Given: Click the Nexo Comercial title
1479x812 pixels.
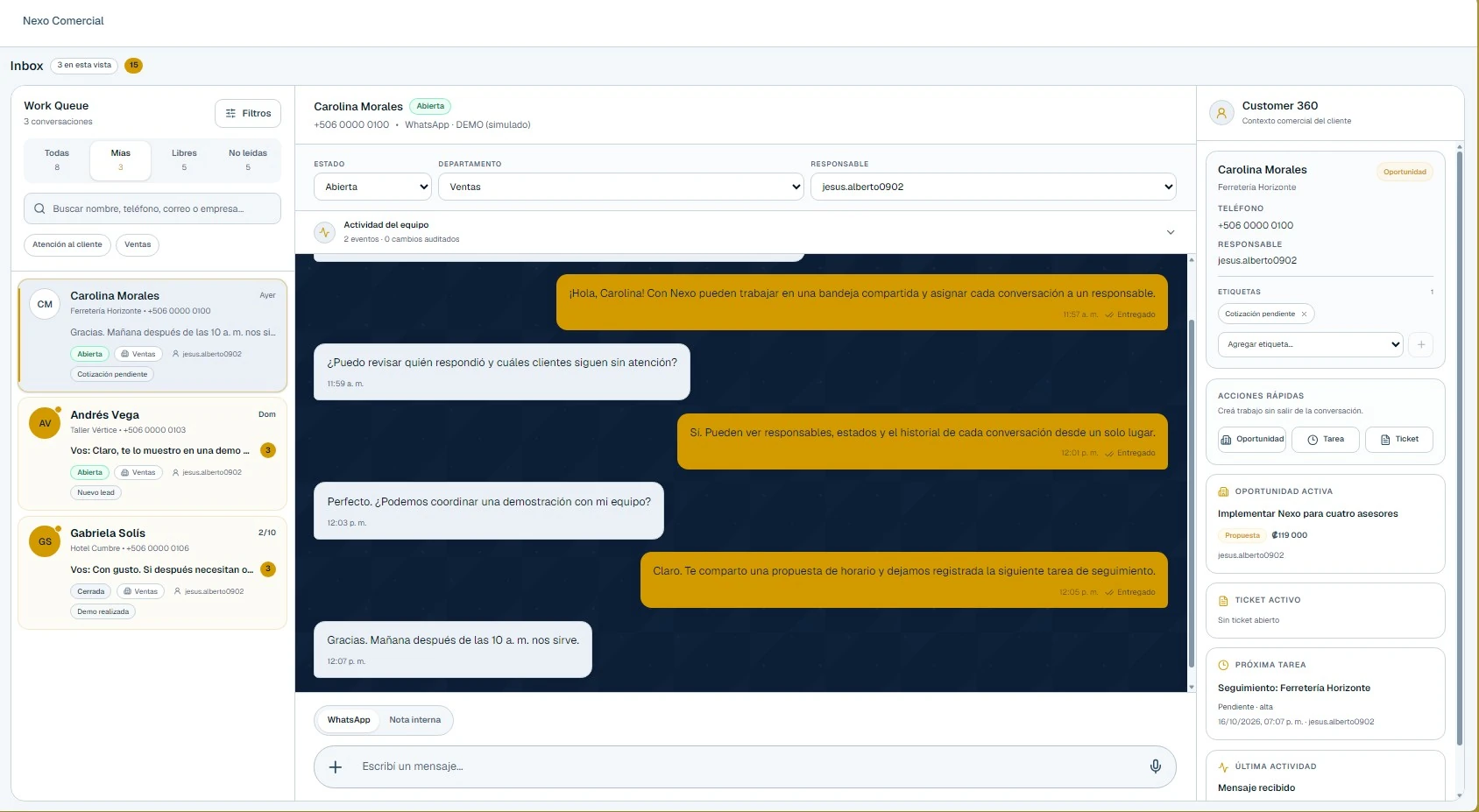Looking at the screenshot, I should pyautogui.click(x=63, y=21).
